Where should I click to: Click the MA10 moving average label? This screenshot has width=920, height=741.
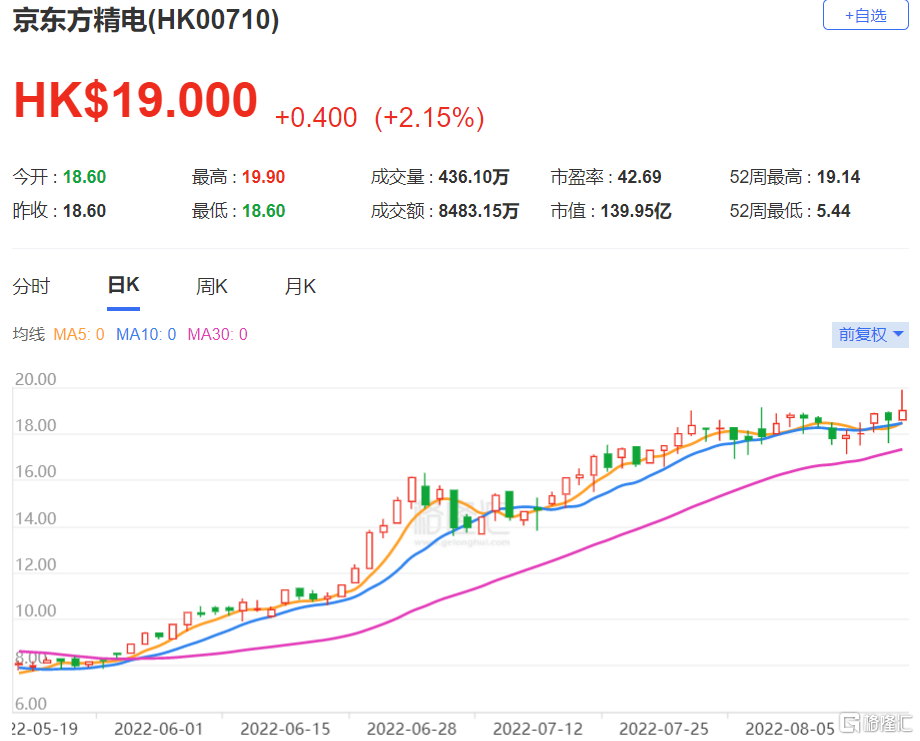(x=146, y=334)
